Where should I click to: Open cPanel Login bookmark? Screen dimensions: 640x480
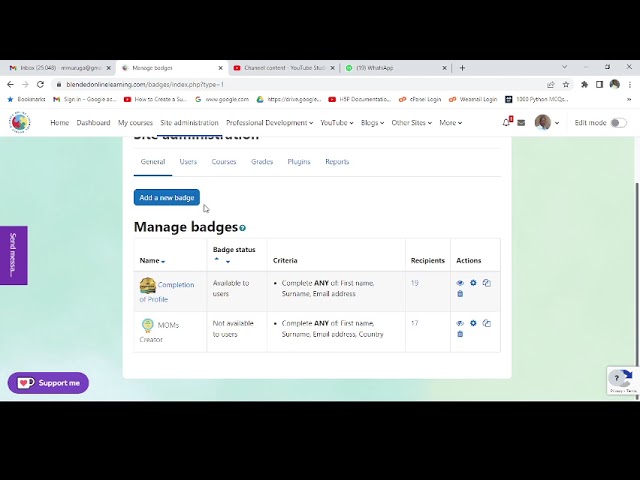pos(420,99)
